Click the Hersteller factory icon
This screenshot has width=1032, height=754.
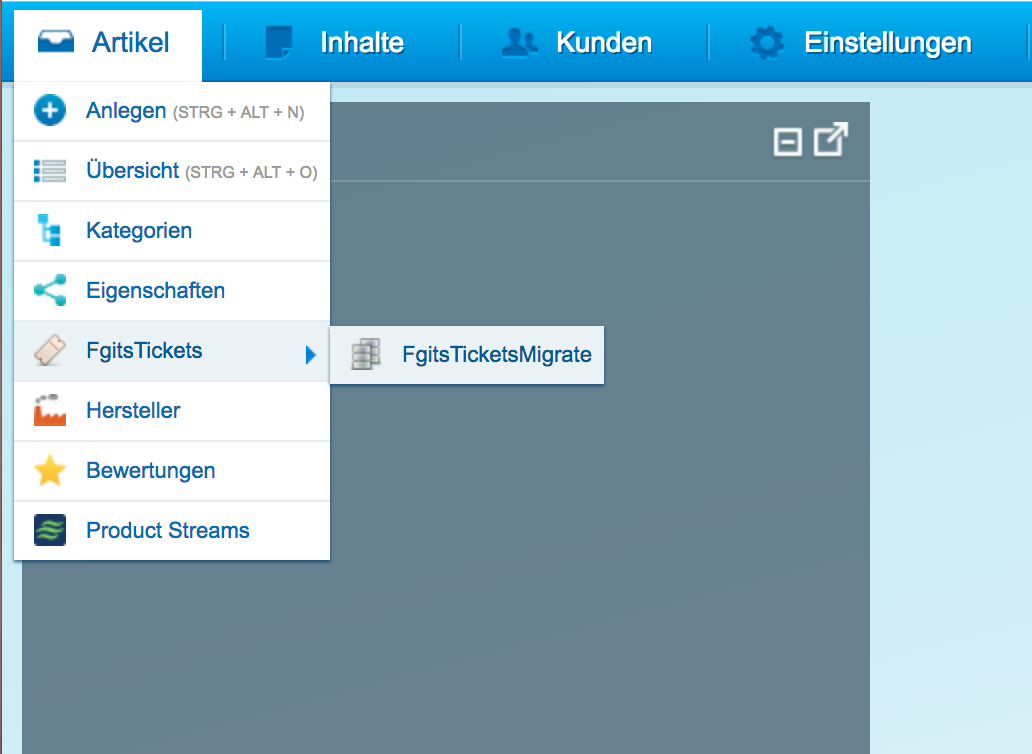50,410
